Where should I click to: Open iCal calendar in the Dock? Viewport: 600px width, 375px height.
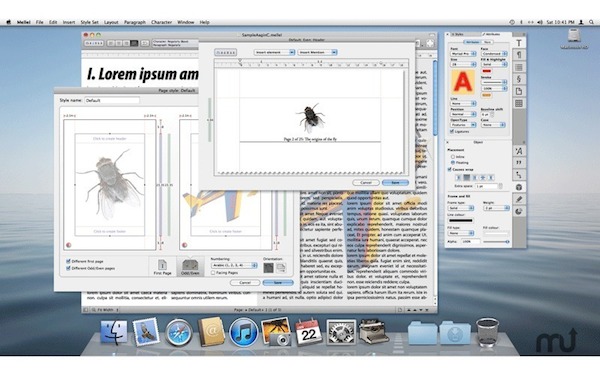(x=308, y=332)
